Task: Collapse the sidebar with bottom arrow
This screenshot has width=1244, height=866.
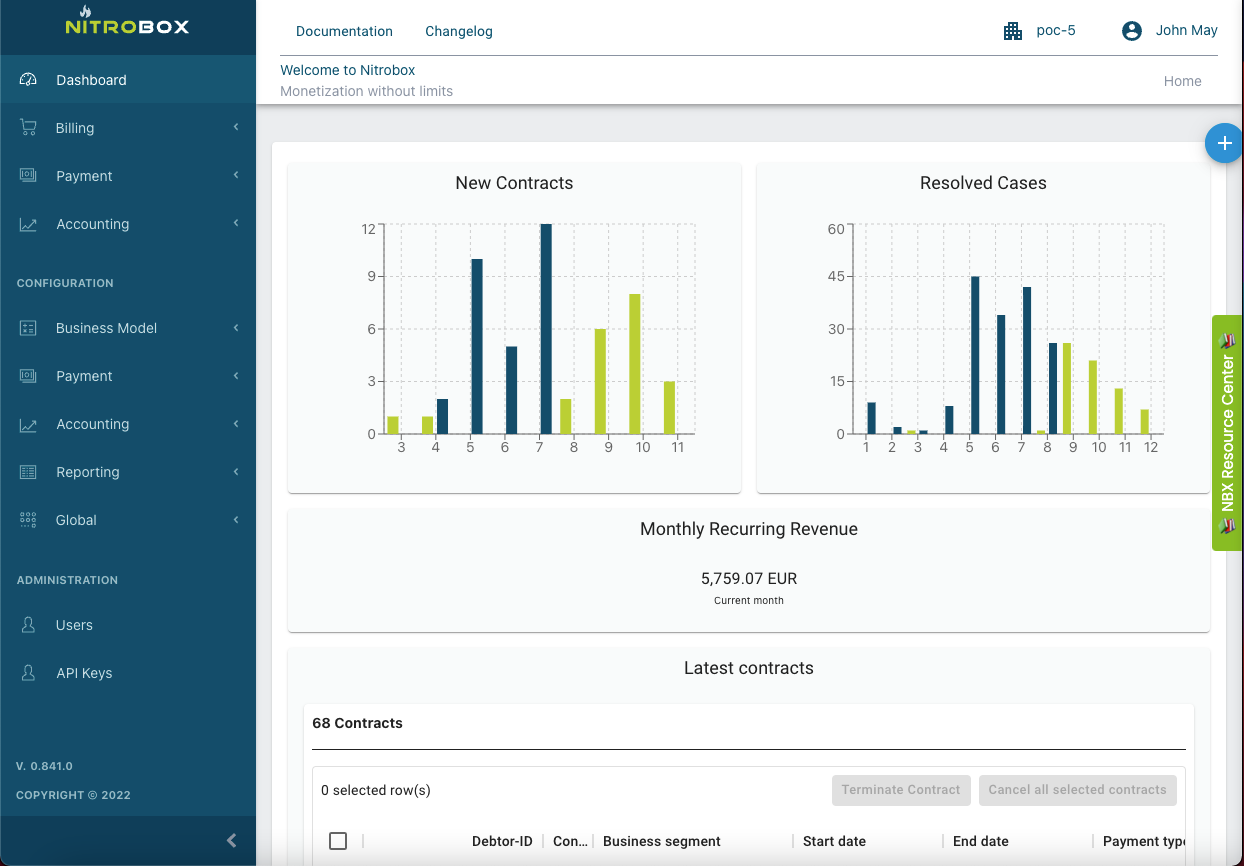Action: 231,840
